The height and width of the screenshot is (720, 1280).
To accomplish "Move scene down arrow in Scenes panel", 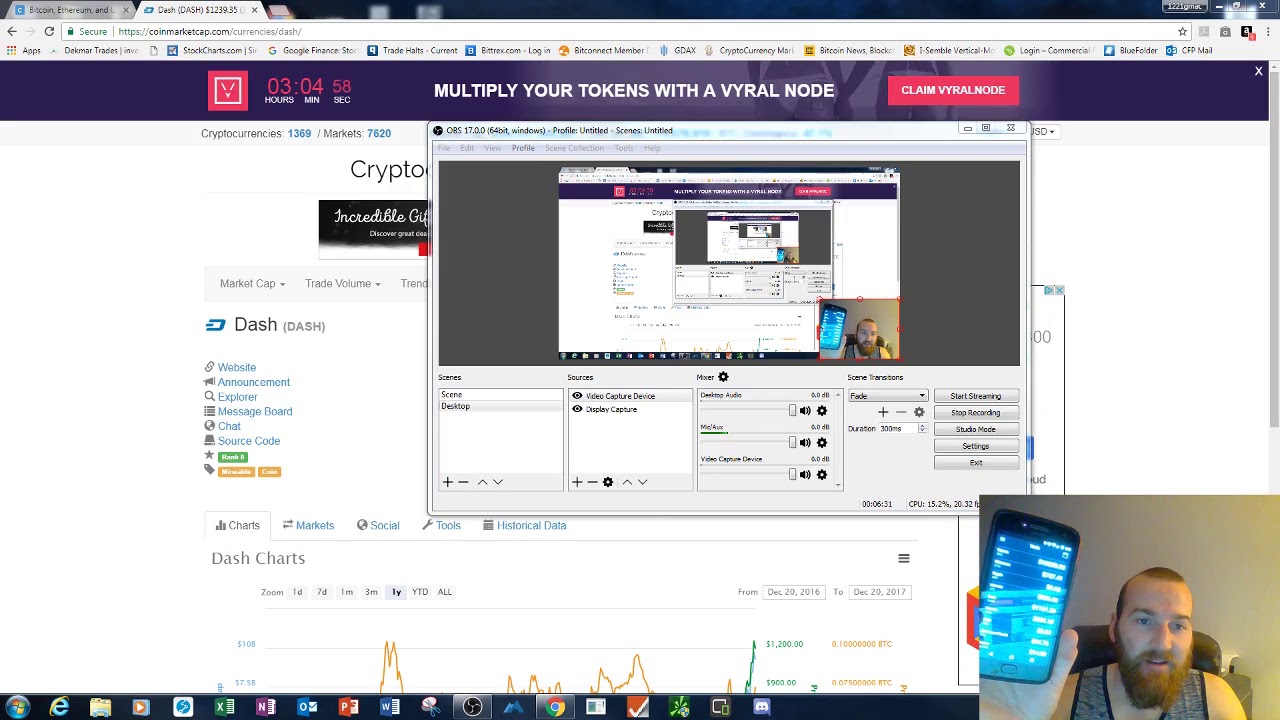I will 498,482.
